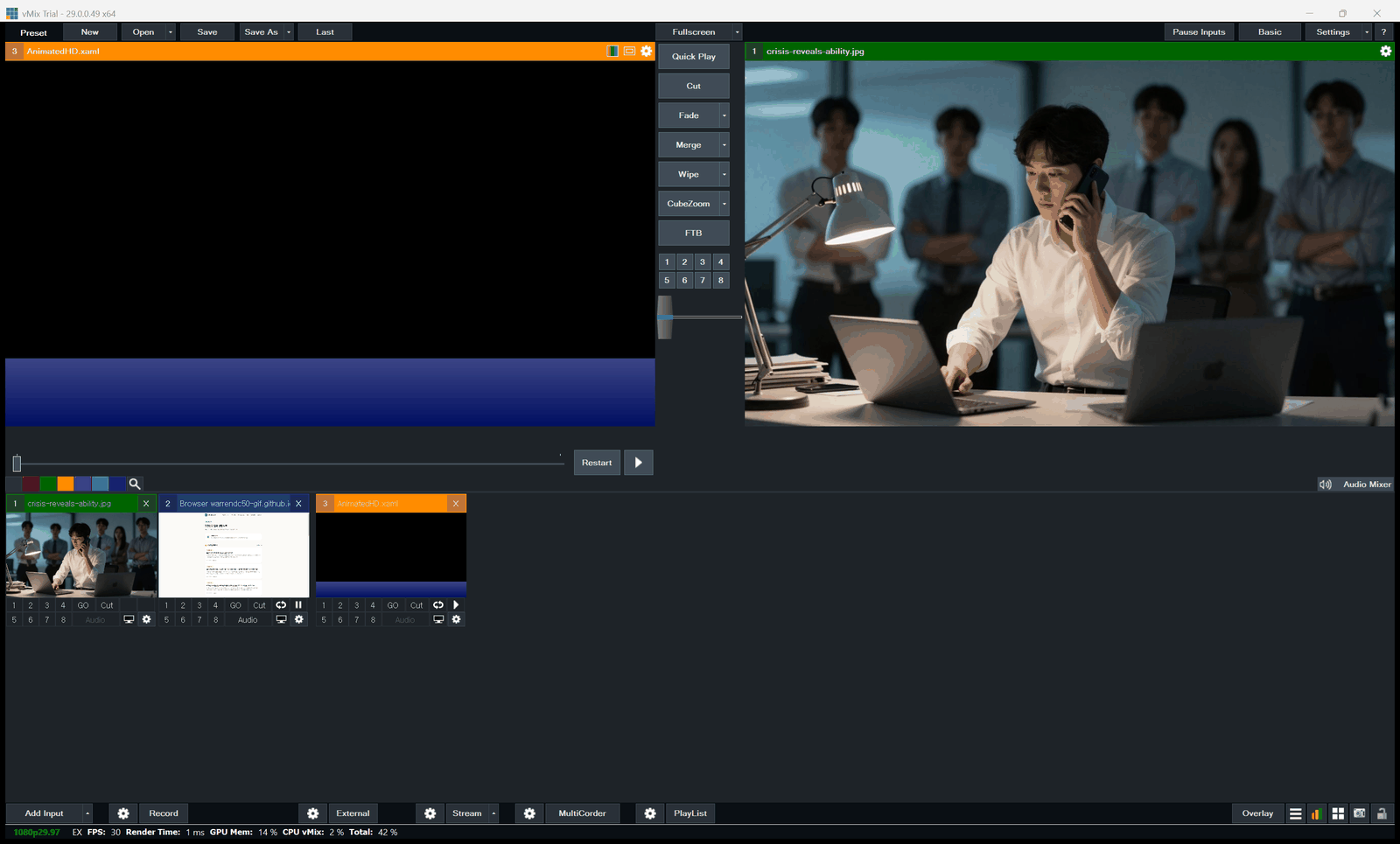The height and width of the screenshot is (844, 1400).
Task: Toggle overlay 2 on input 1 tile
Action: 31,605
